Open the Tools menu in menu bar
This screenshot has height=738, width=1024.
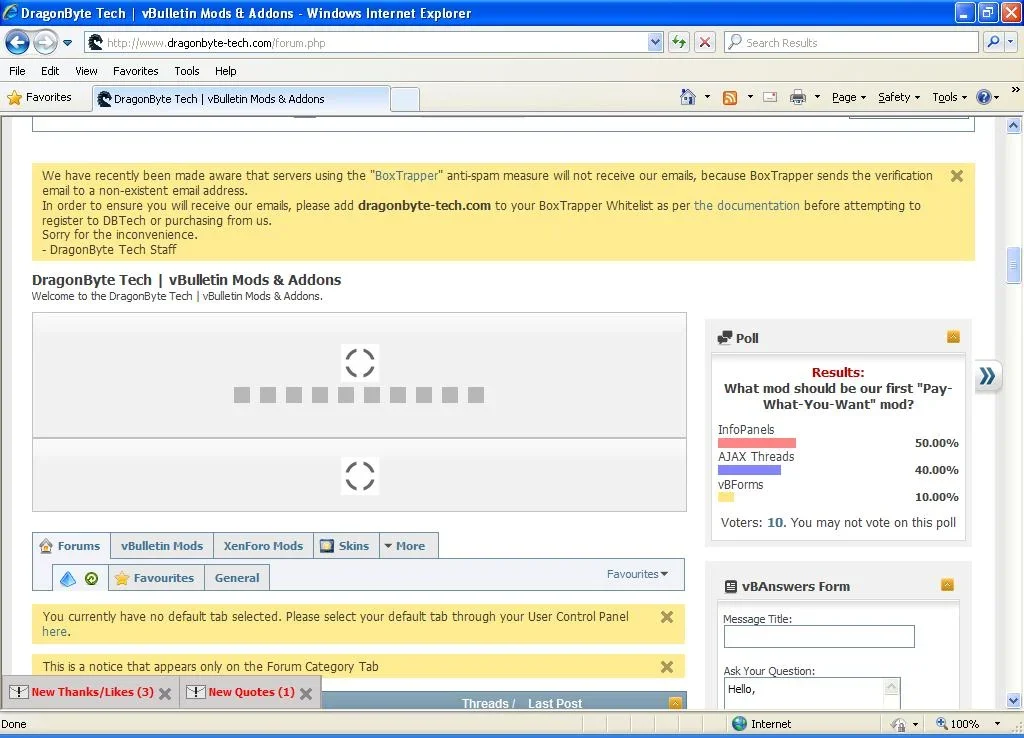coord(187,71)
